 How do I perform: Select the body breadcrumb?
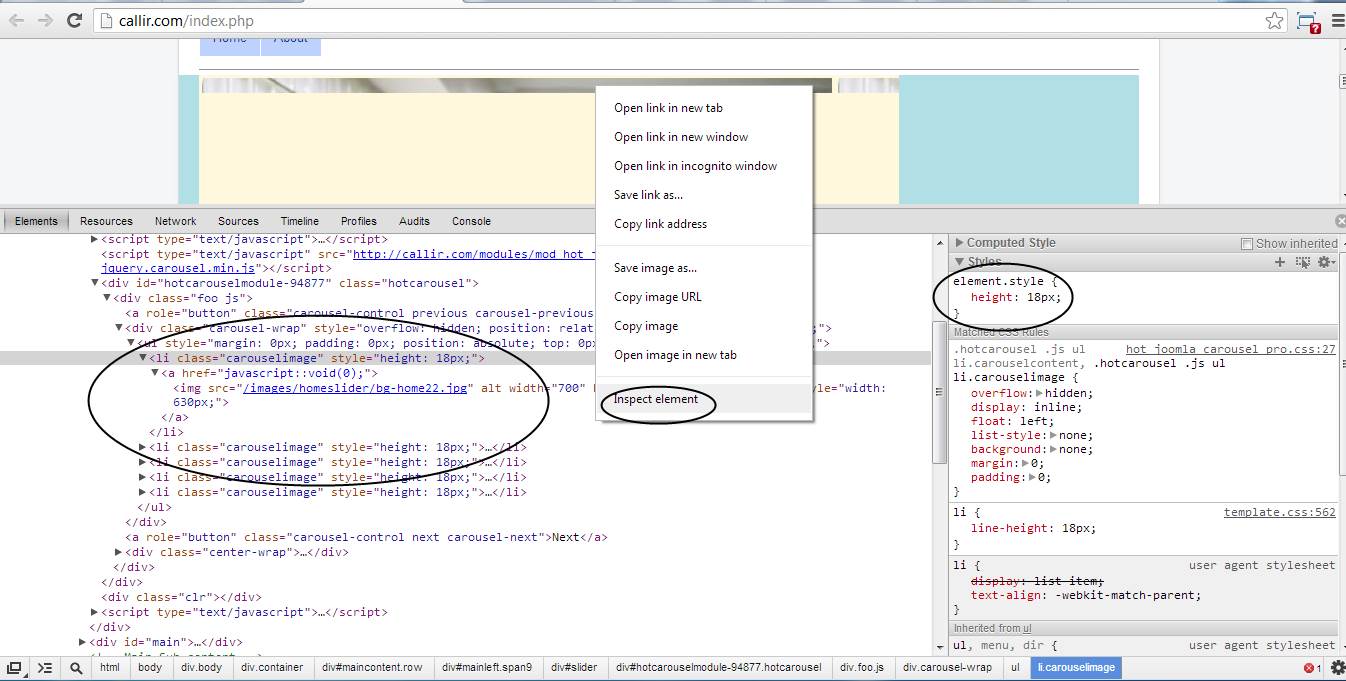pos(150,667)
